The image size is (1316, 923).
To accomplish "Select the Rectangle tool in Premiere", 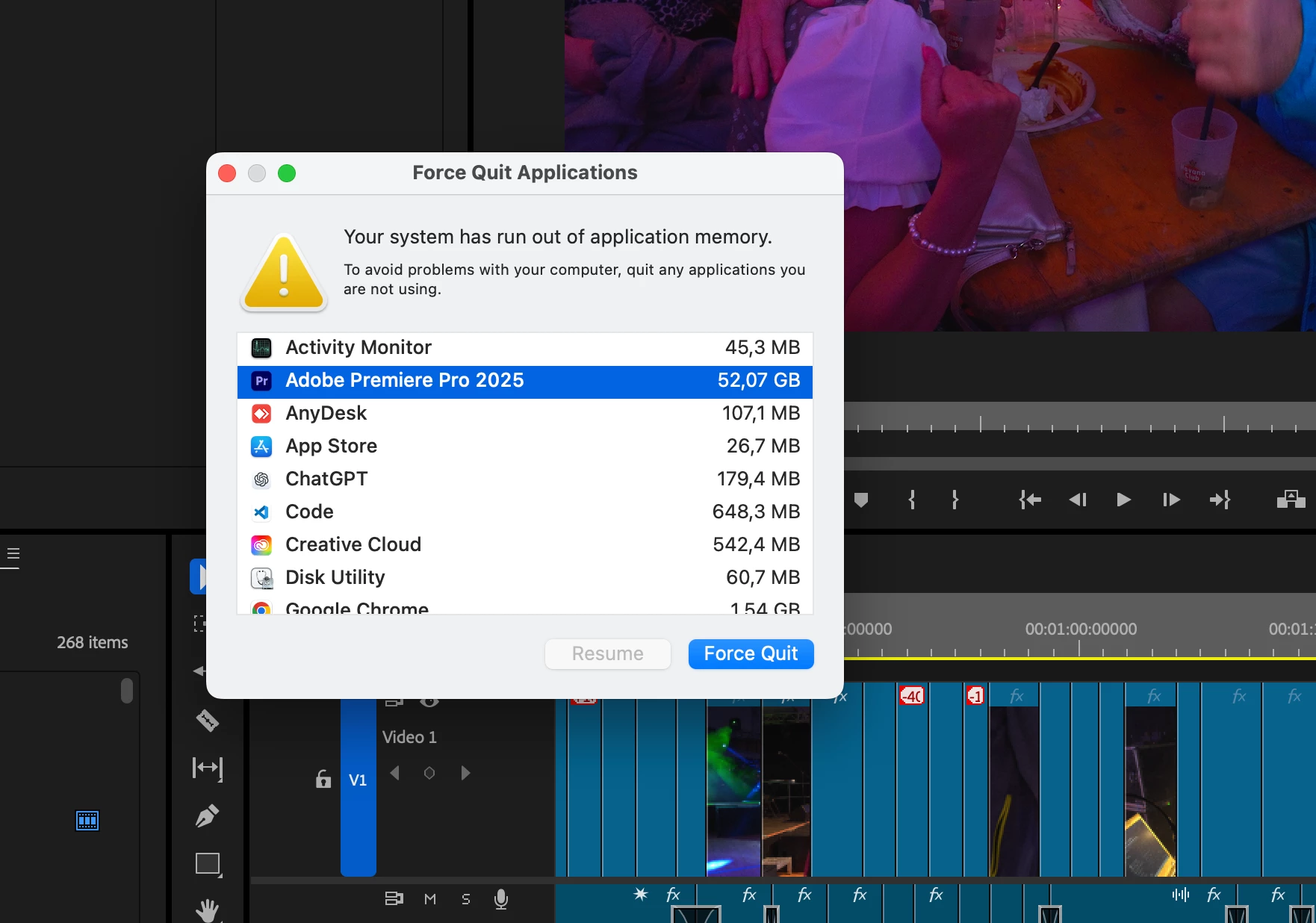I will [x=208, y=864].
